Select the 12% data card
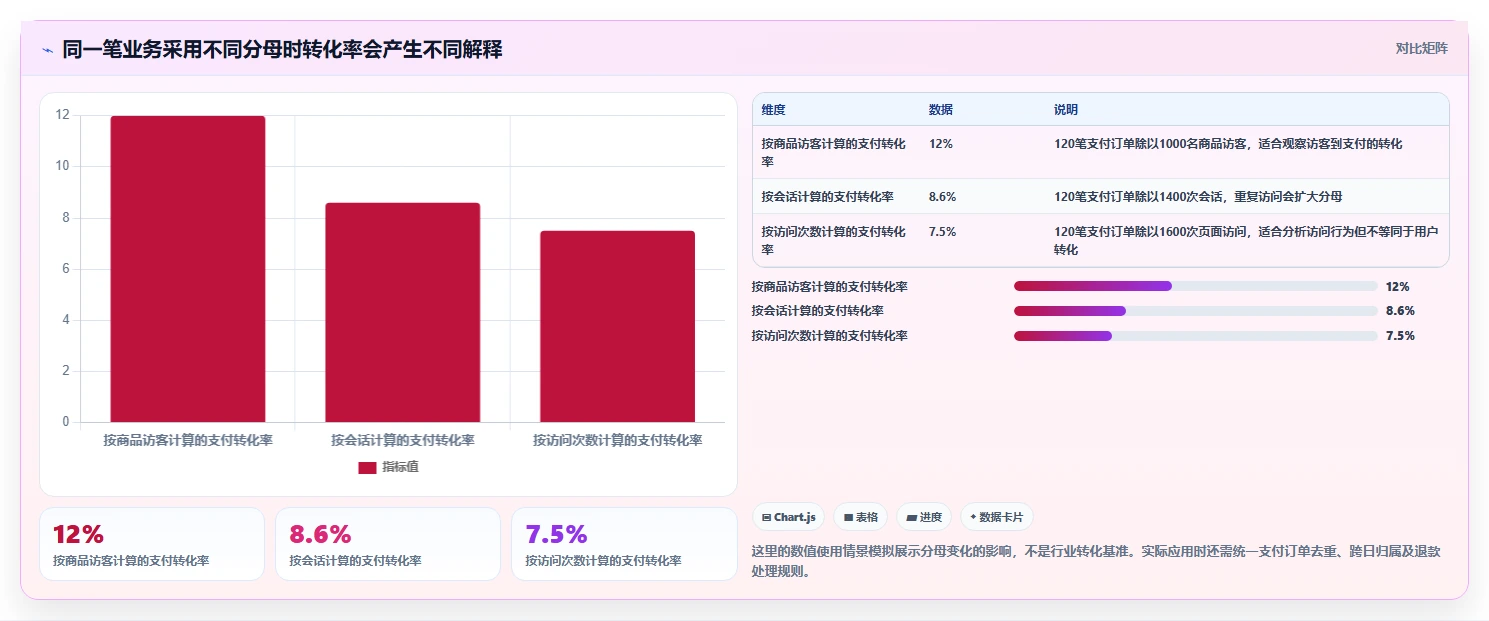 [152, 544]
